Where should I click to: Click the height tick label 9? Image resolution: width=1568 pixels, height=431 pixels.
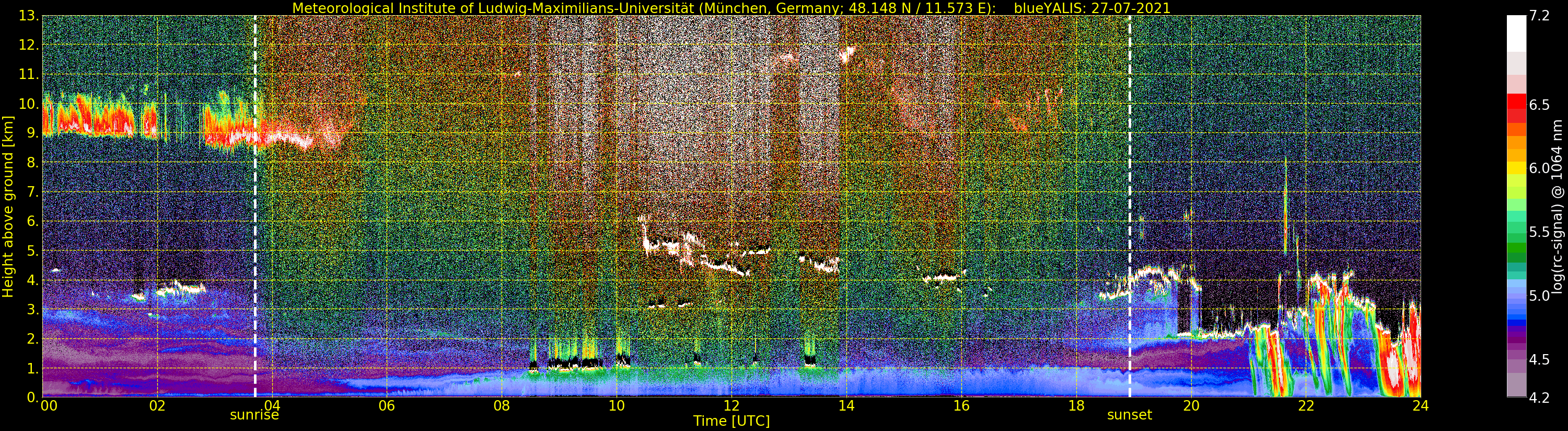32,133
